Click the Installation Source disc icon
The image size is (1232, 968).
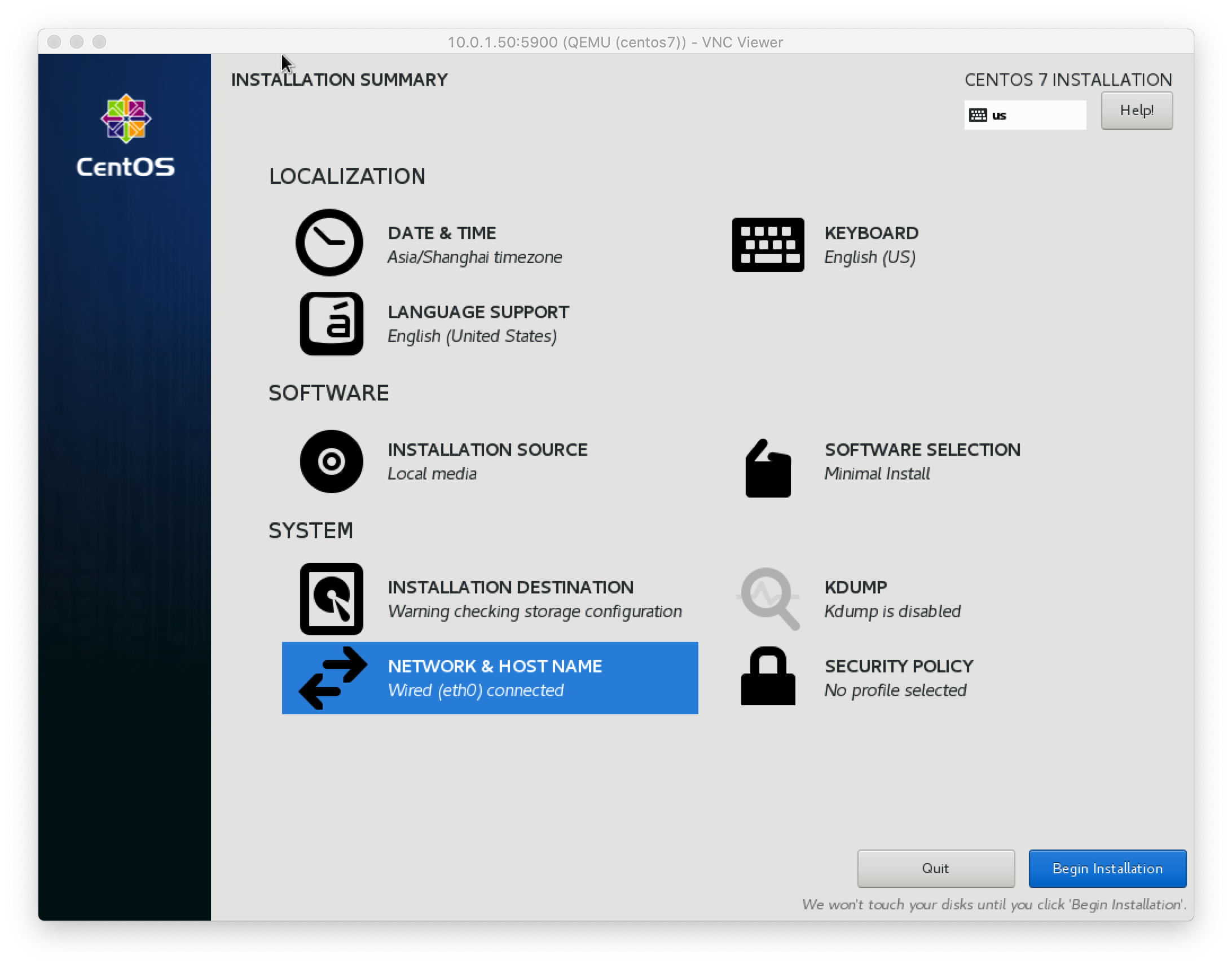coord(332,461)
